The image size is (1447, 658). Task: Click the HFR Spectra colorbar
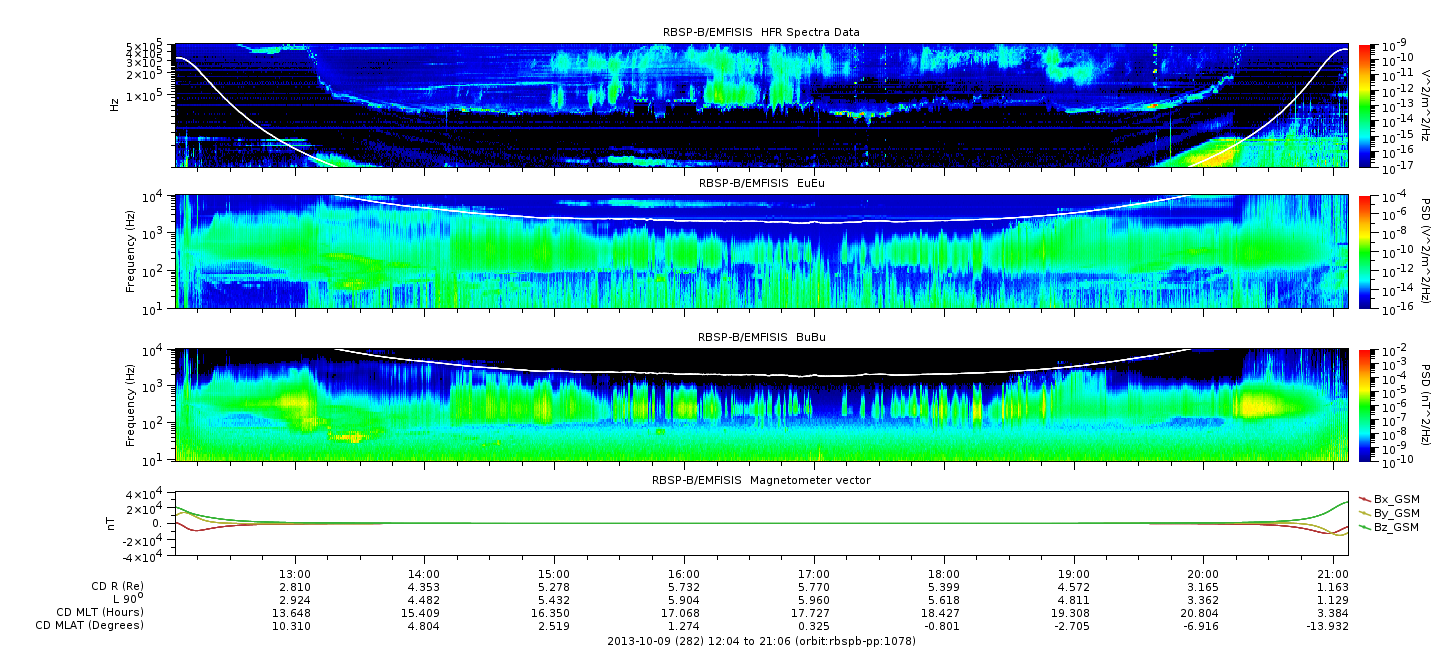coord(1364,105)
